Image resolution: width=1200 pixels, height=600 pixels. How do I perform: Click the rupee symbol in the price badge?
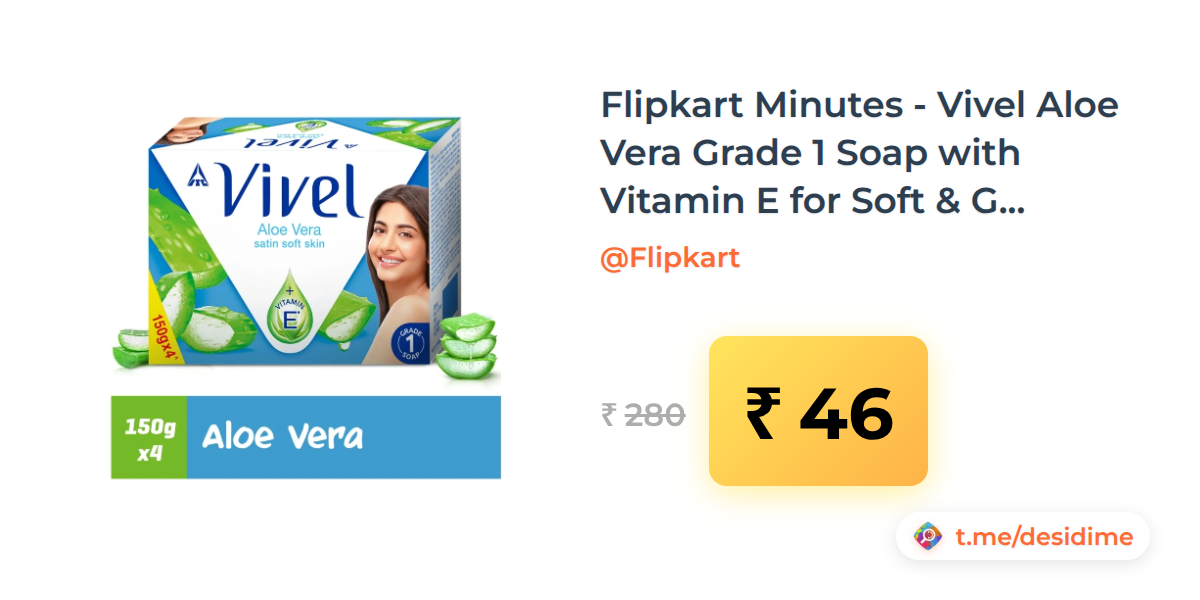tap(762, 413)
